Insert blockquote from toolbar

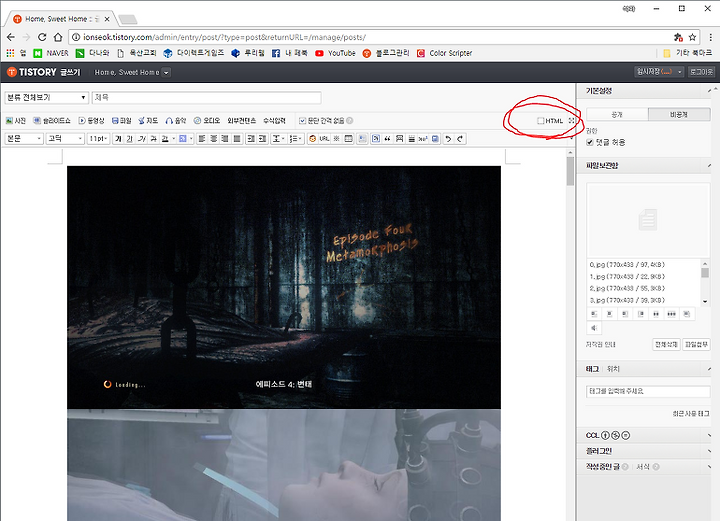click(388, 139)
